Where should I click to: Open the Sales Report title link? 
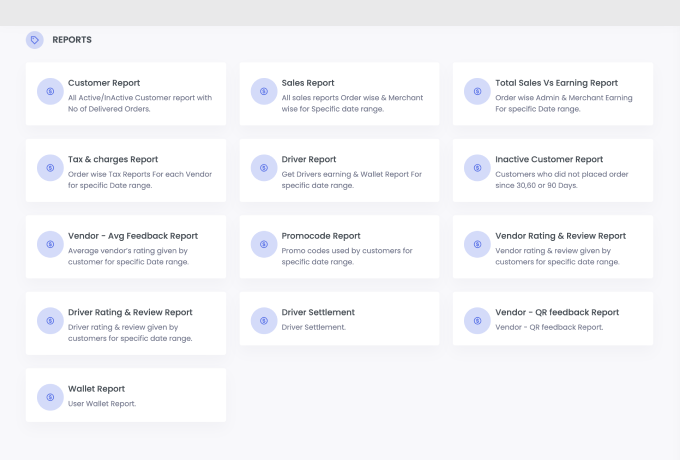click(308, 83)
